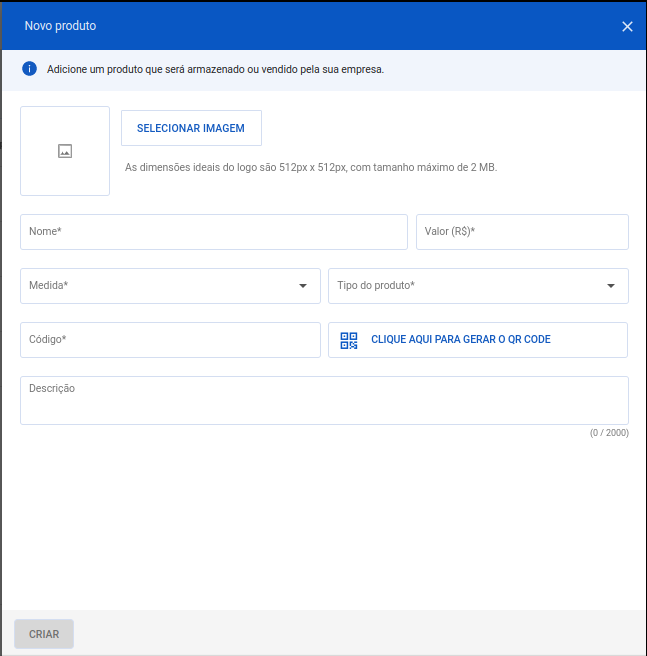Generate QR code via Clique Aqui text
This screenshot has width=647, height=656.
pyautogui.click(x=461, y=340)
